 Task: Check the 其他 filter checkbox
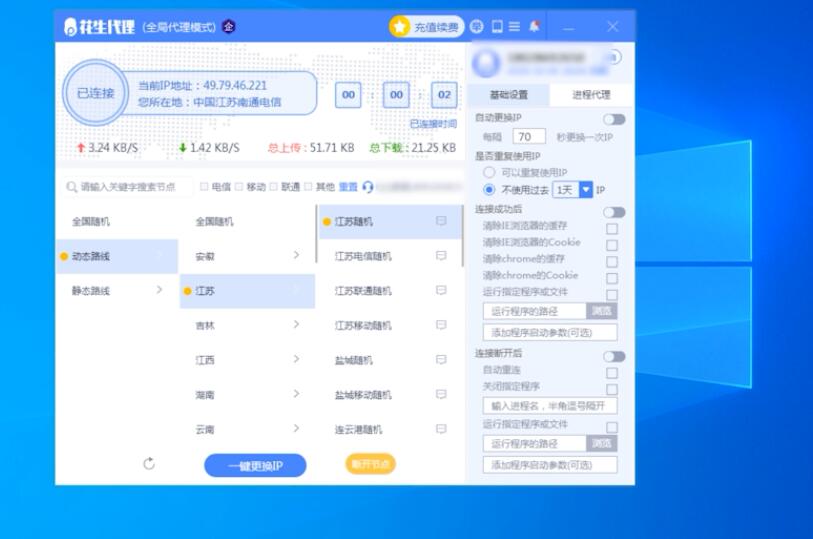[x=309, y=187]
